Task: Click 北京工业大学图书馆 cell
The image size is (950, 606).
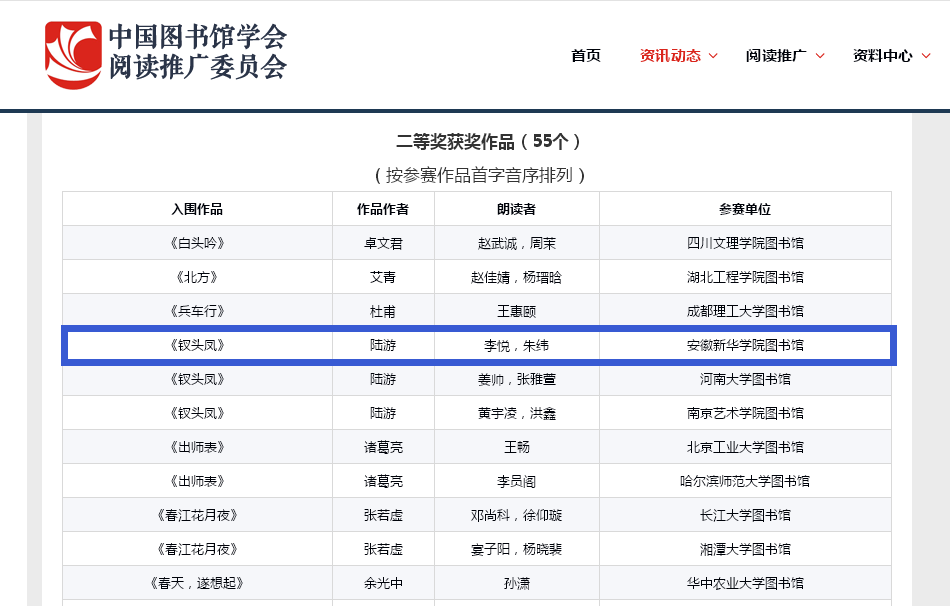Action: pyautogui.click(x=745, y=447)
